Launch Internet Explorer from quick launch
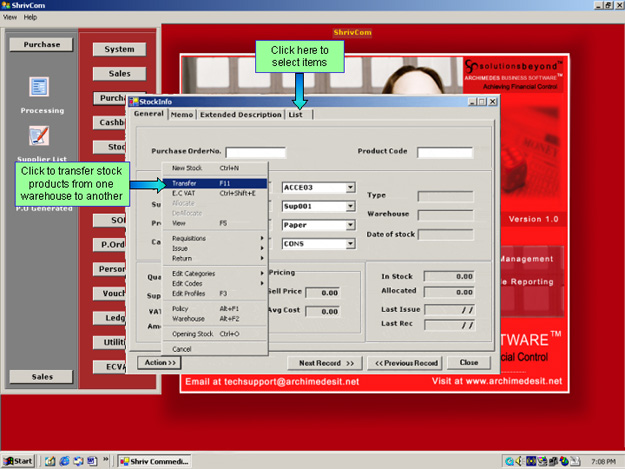Screen dimensions: 625x469 (x=64, y=461)
